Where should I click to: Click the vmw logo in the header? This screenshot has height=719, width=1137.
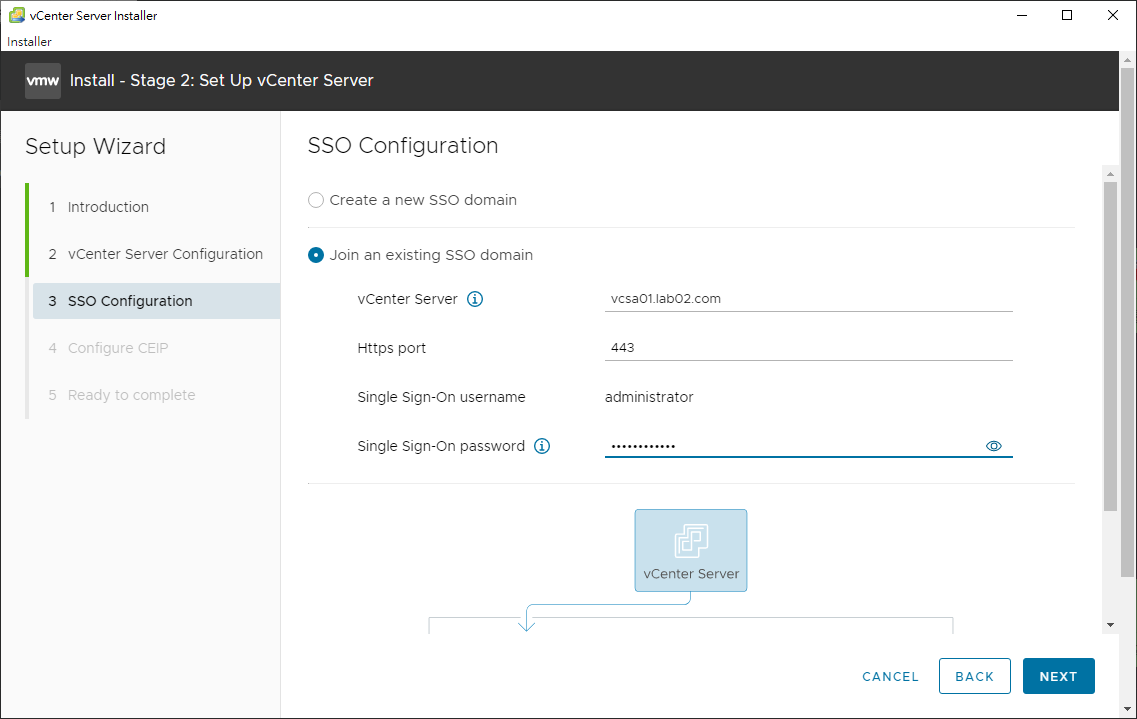click(x=43, y=80)
